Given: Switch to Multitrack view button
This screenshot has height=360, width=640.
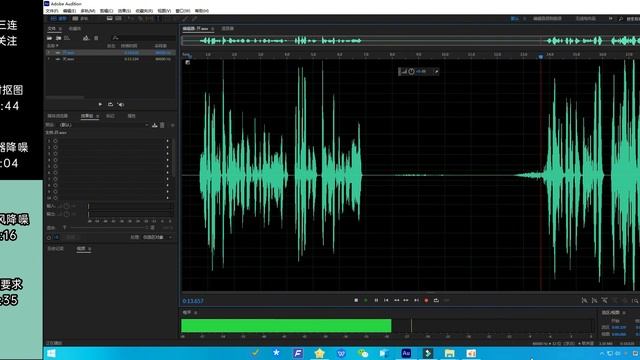Looking at the screenshot, I should (80, 18).
